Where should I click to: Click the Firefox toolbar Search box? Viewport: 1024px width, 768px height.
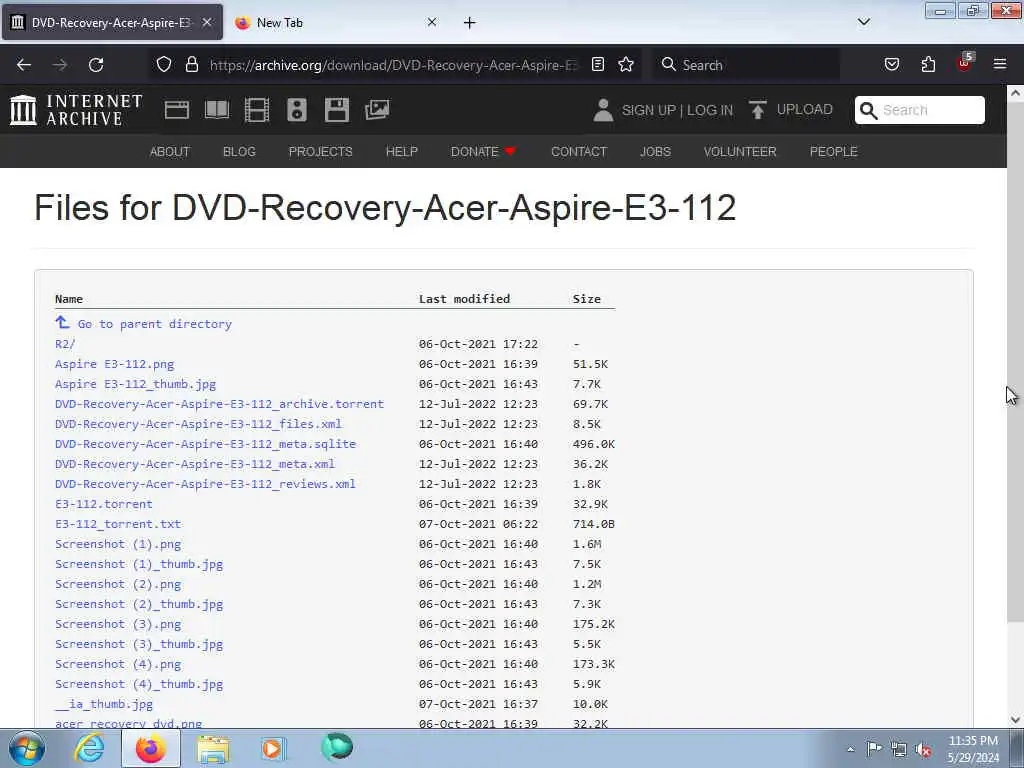(x=747, y=65)
